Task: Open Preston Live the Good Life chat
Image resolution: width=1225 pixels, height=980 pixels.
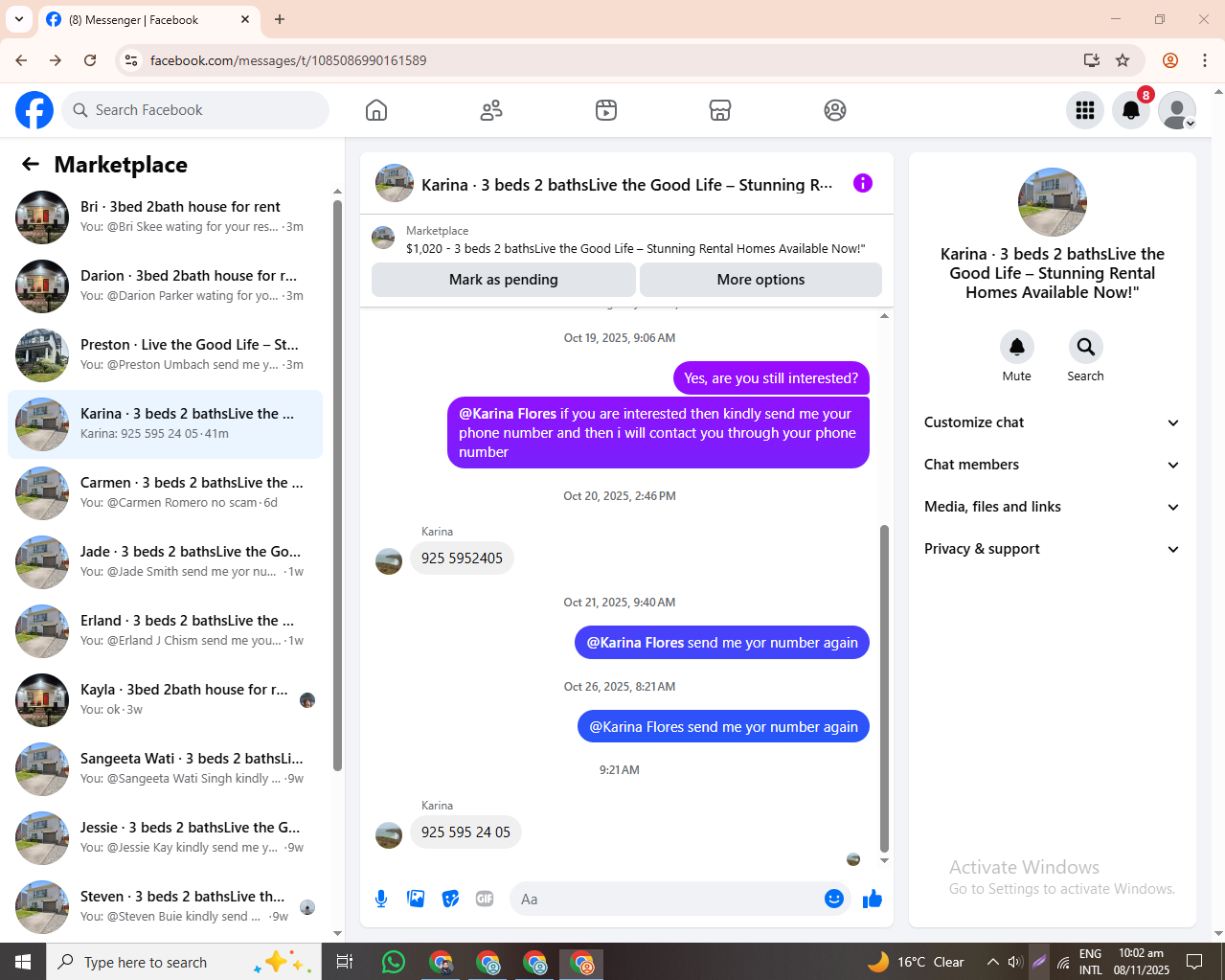Action: pyautogui.click(x=165, y=355)
